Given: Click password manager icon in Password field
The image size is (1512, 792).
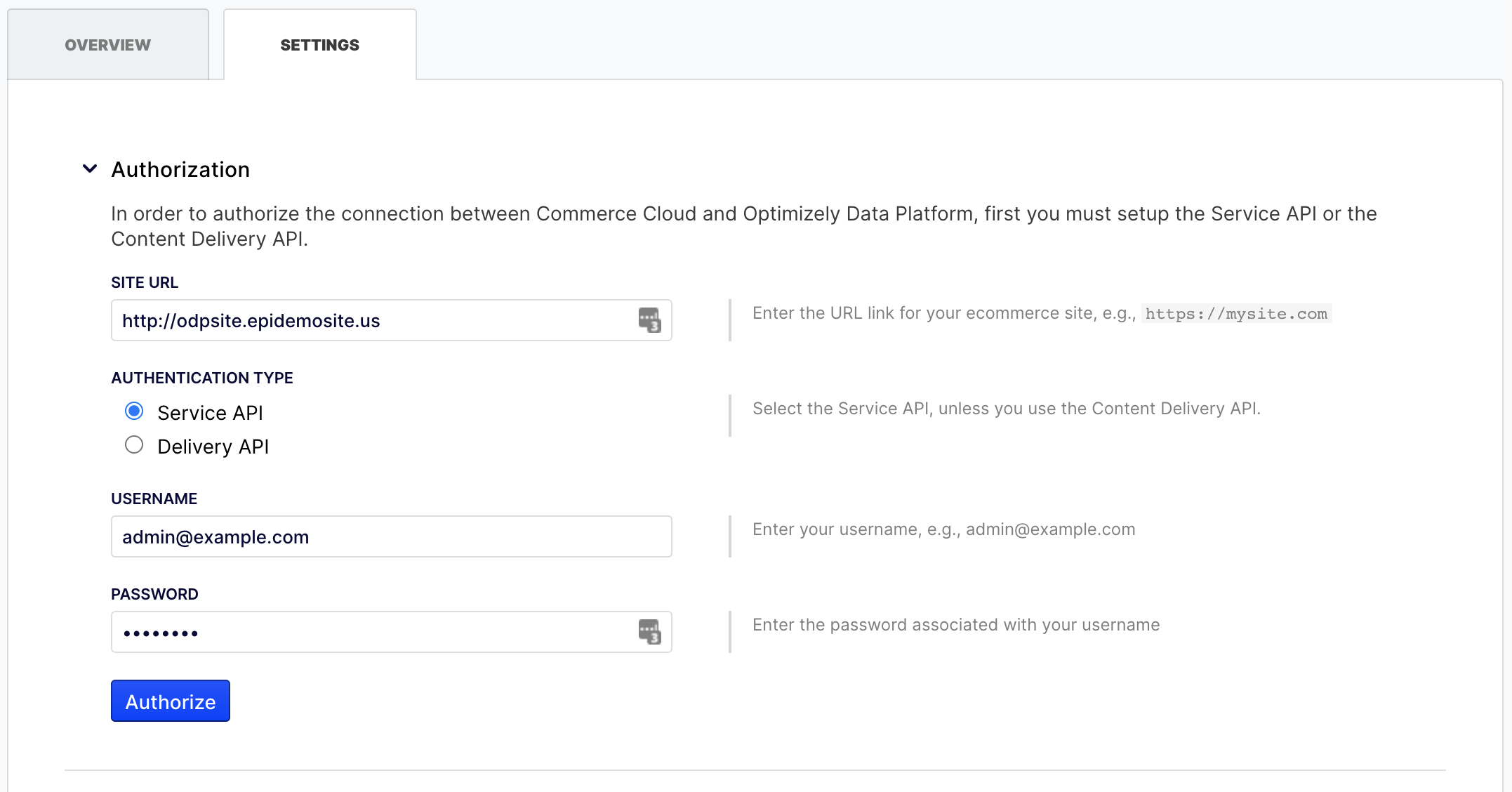Looking at the screenshot, I should click(649, 632).
